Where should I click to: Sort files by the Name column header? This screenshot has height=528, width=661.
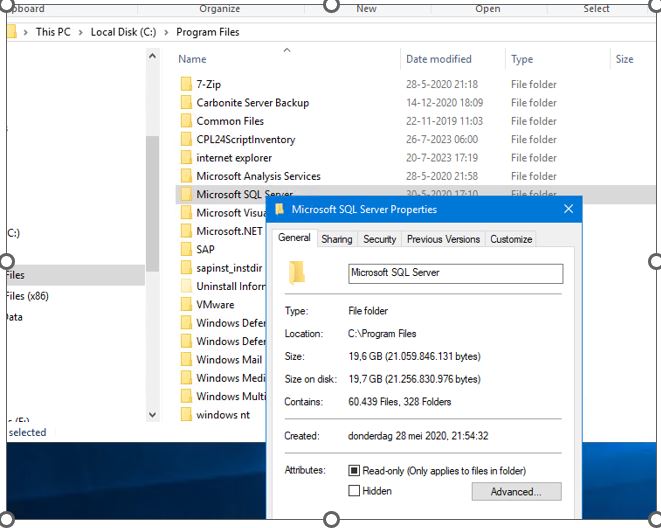tap(192, 59)
